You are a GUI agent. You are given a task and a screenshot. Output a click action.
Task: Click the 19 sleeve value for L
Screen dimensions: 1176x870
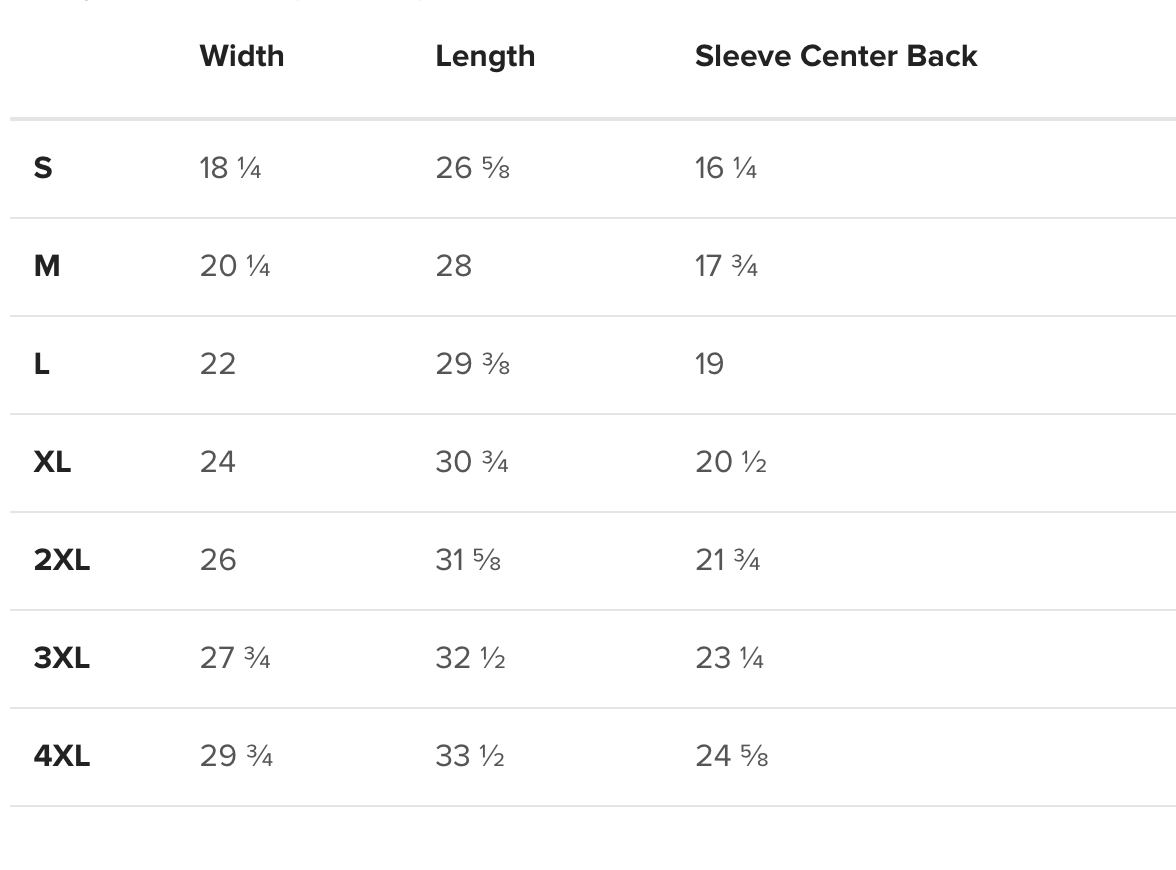709,364
